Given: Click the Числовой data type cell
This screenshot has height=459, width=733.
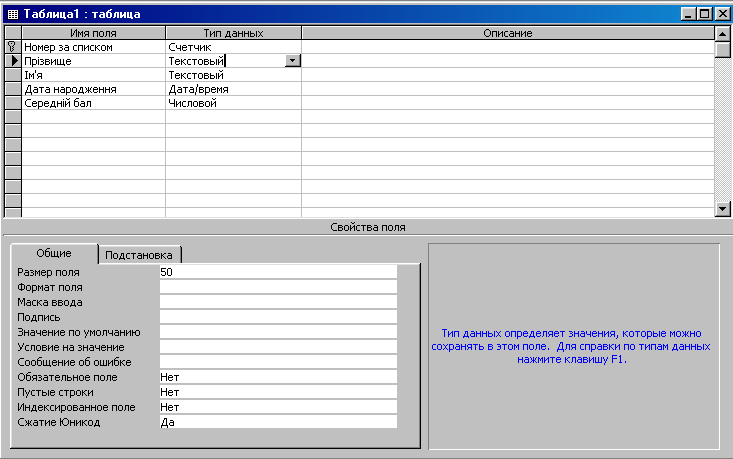Looking at the screenshot, I should pyautogui.click(x=233, y=103).
